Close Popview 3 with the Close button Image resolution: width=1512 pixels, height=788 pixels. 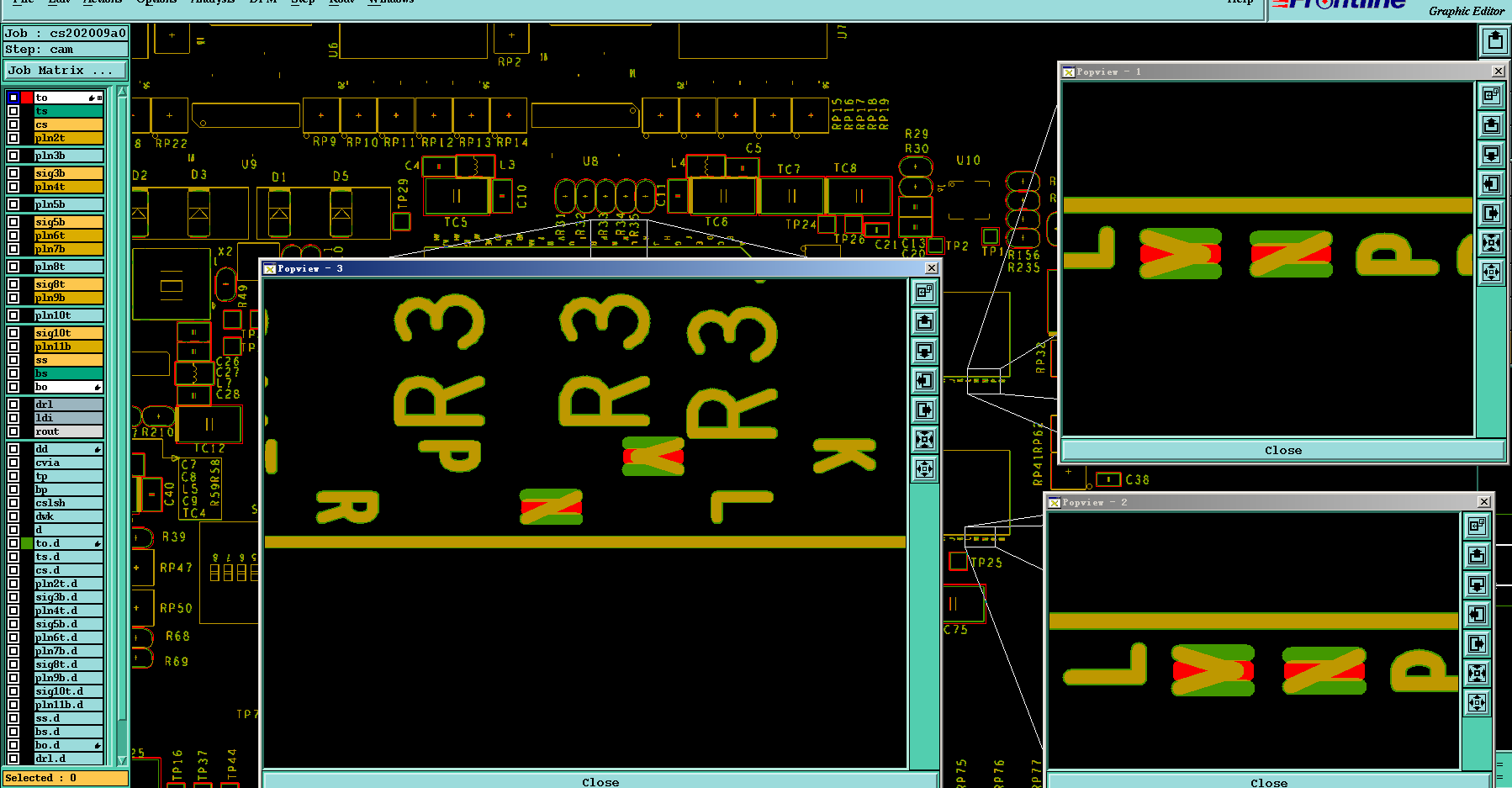(600, 781)
